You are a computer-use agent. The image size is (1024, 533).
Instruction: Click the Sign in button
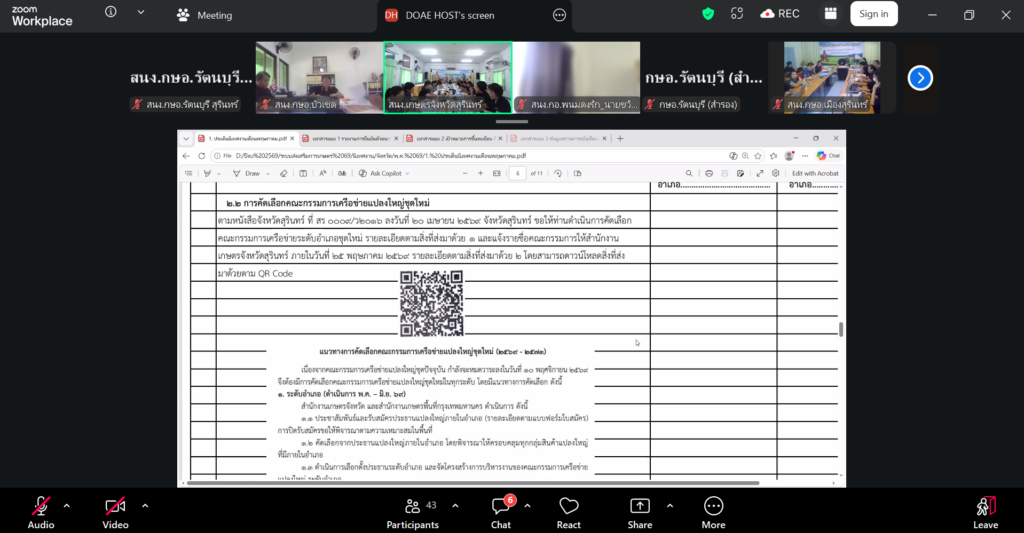[x=874, y=14]
